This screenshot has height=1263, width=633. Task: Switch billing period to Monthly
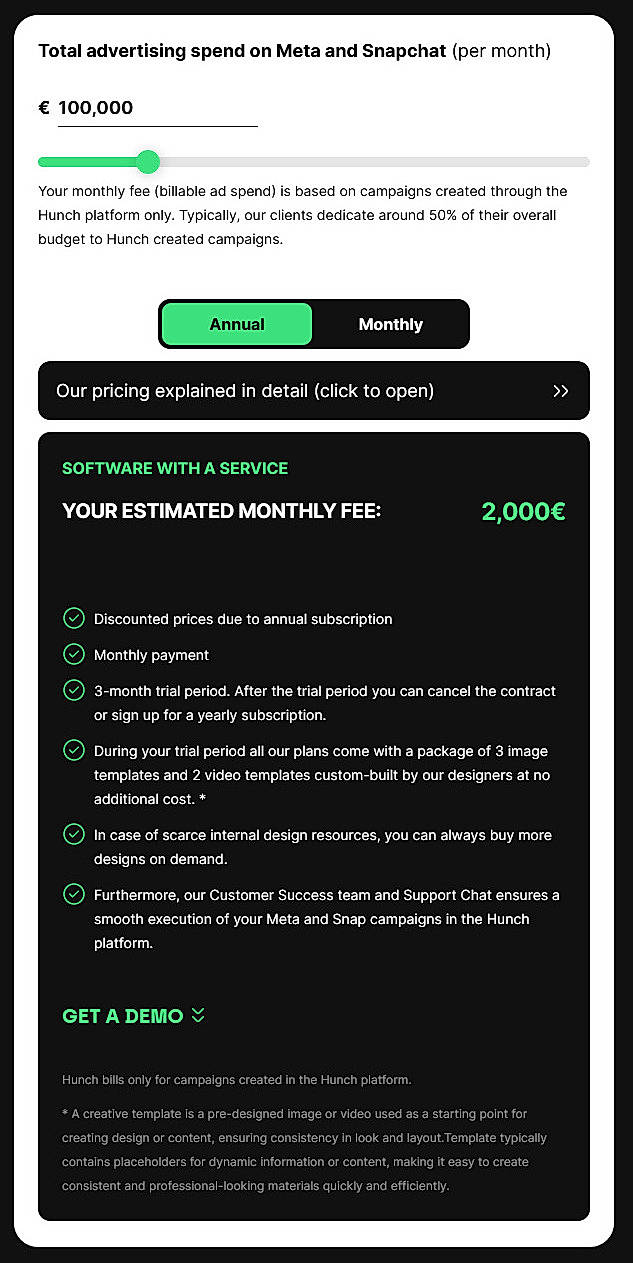click(x=390, y=324)
